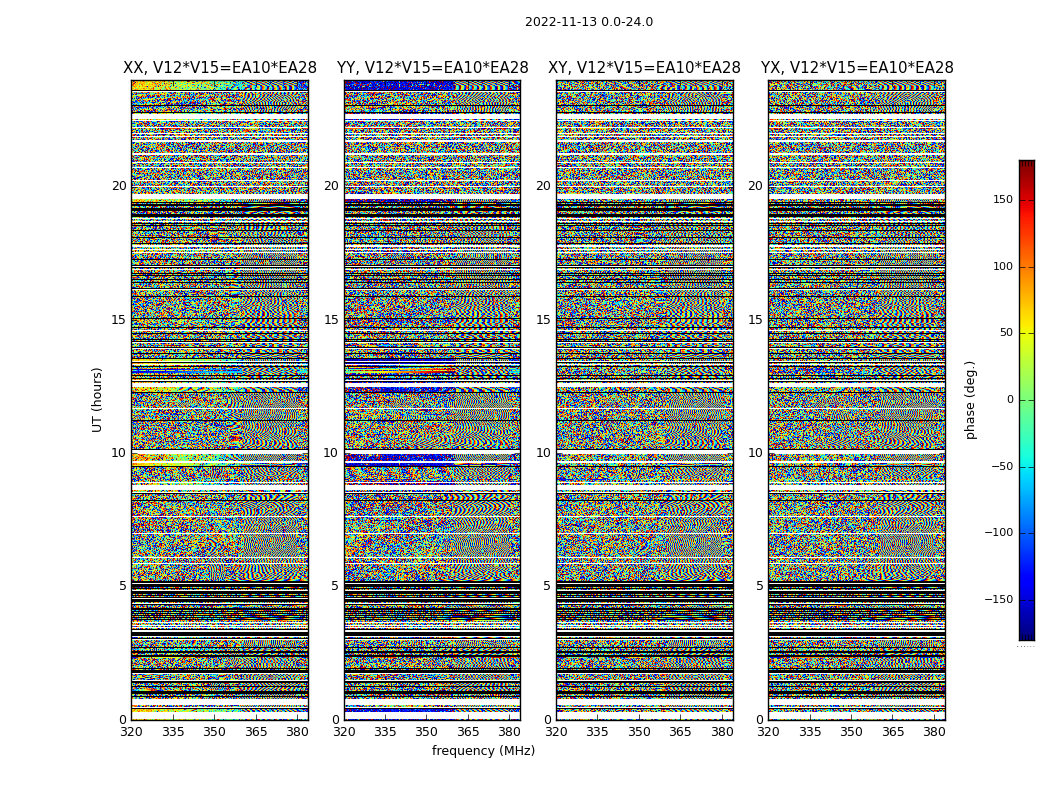Image resolution: width=1050 pixels, height=800 pixels.
Task: Select the XY polarization panel title
Action: [x=644, y=68]
